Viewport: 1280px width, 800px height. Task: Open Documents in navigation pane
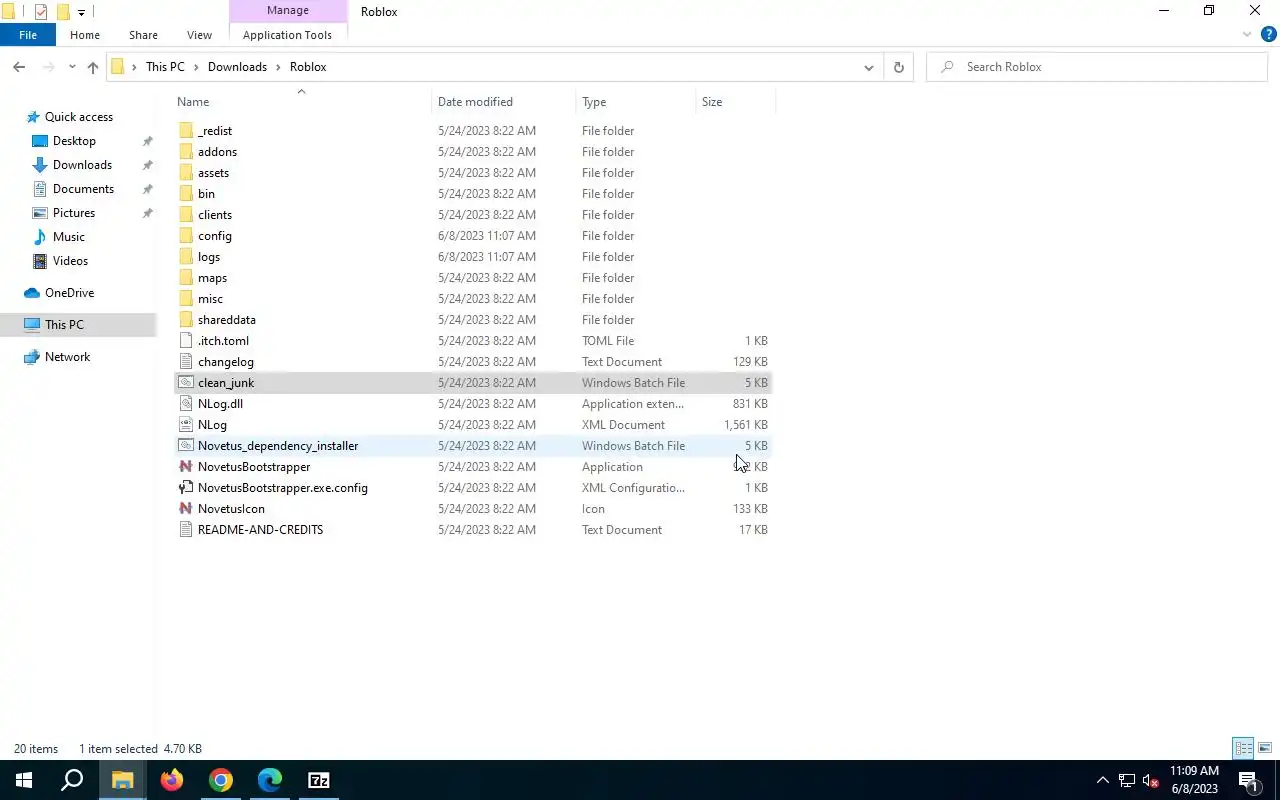83,189
